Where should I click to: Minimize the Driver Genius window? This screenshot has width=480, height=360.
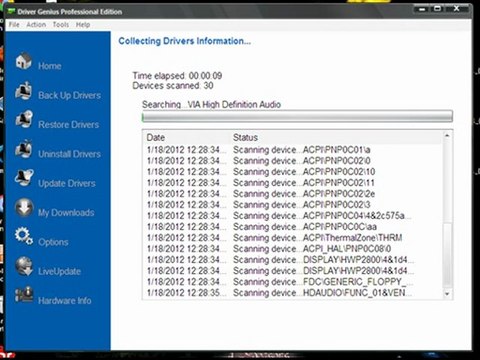[x=422, y=9]
